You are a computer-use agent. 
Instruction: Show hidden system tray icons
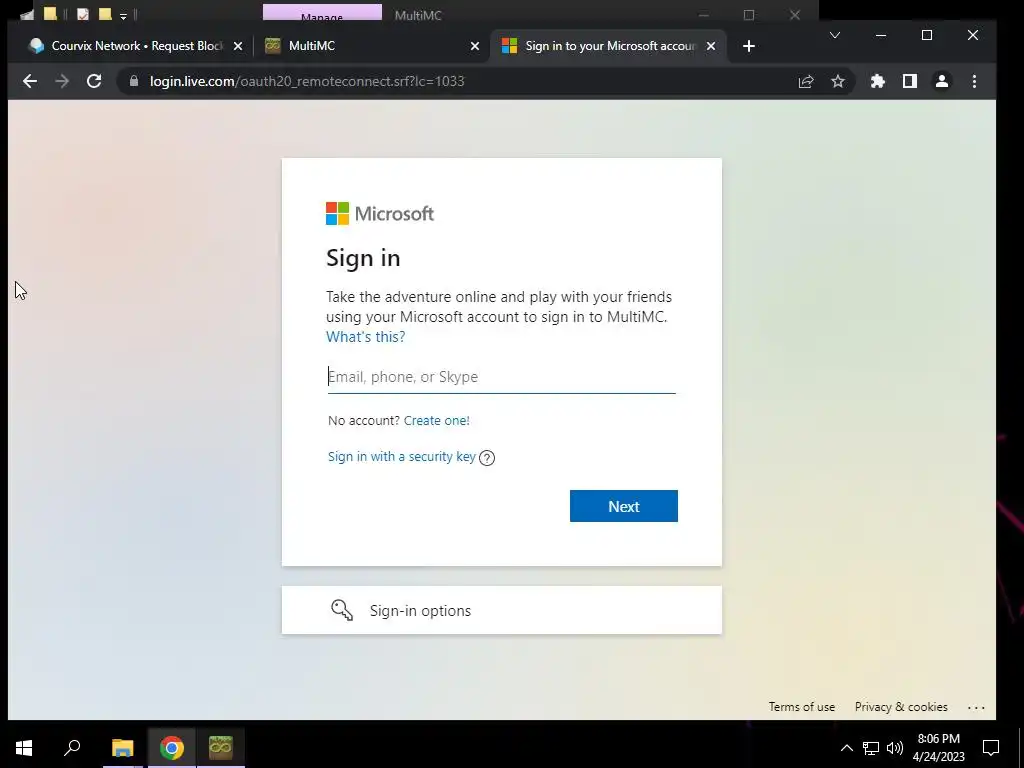846,748
